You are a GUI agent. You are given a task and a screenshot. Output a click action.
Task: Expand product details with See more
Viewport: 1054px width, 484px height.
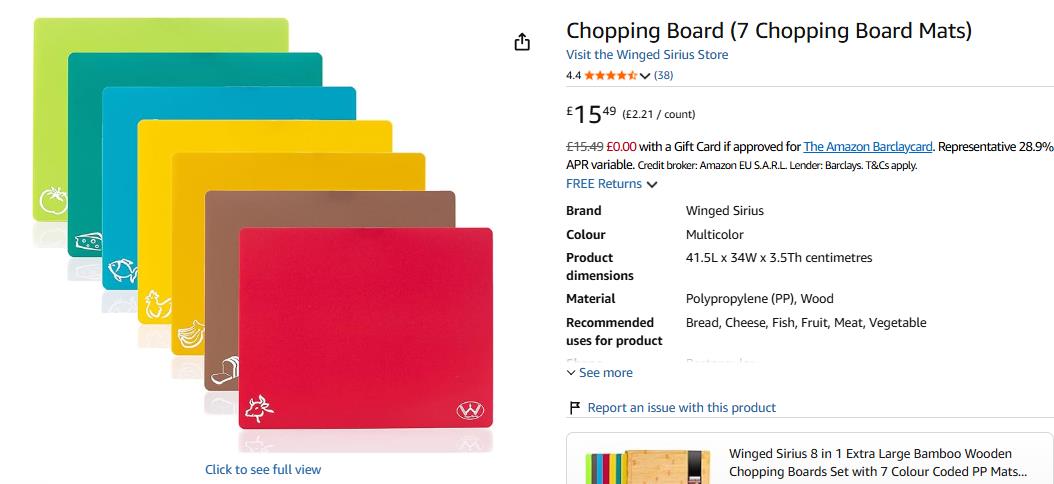click(x=600, y=372)
